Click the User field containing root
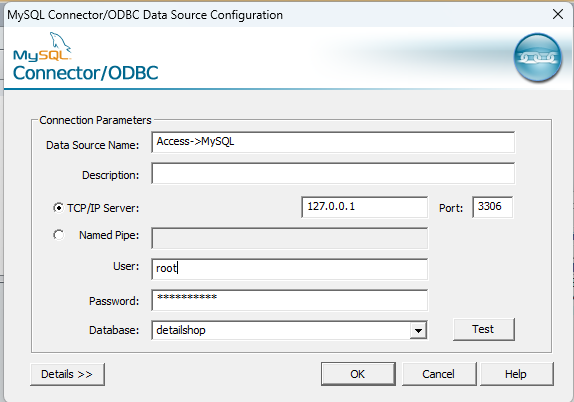 click(x=289, y=269)
